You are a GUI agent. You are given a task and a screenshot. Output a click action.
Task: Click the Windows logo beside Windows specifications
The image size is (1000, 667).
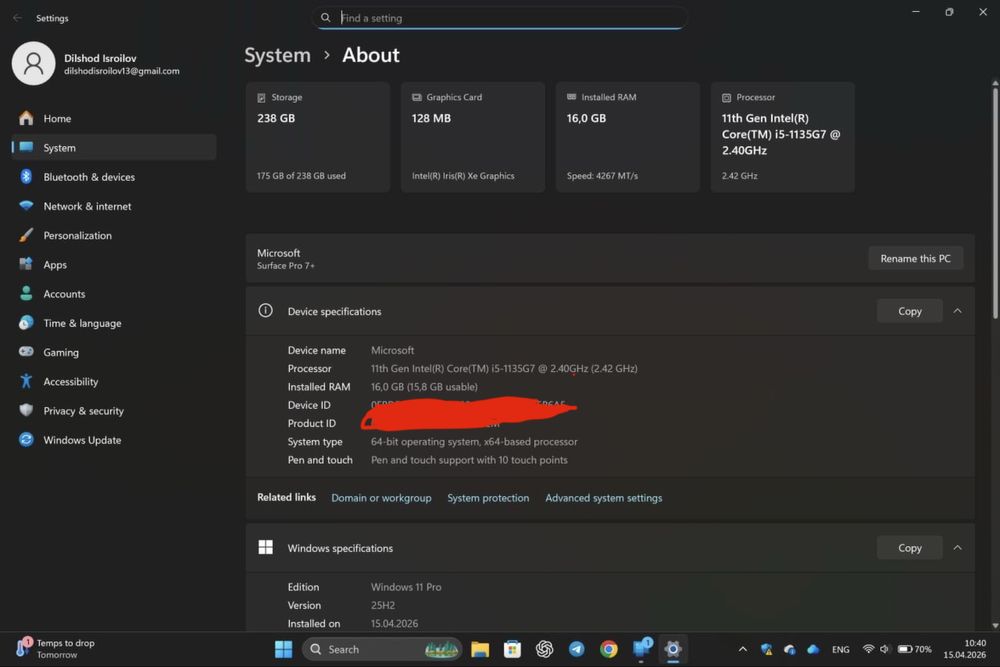click(265, 547)
